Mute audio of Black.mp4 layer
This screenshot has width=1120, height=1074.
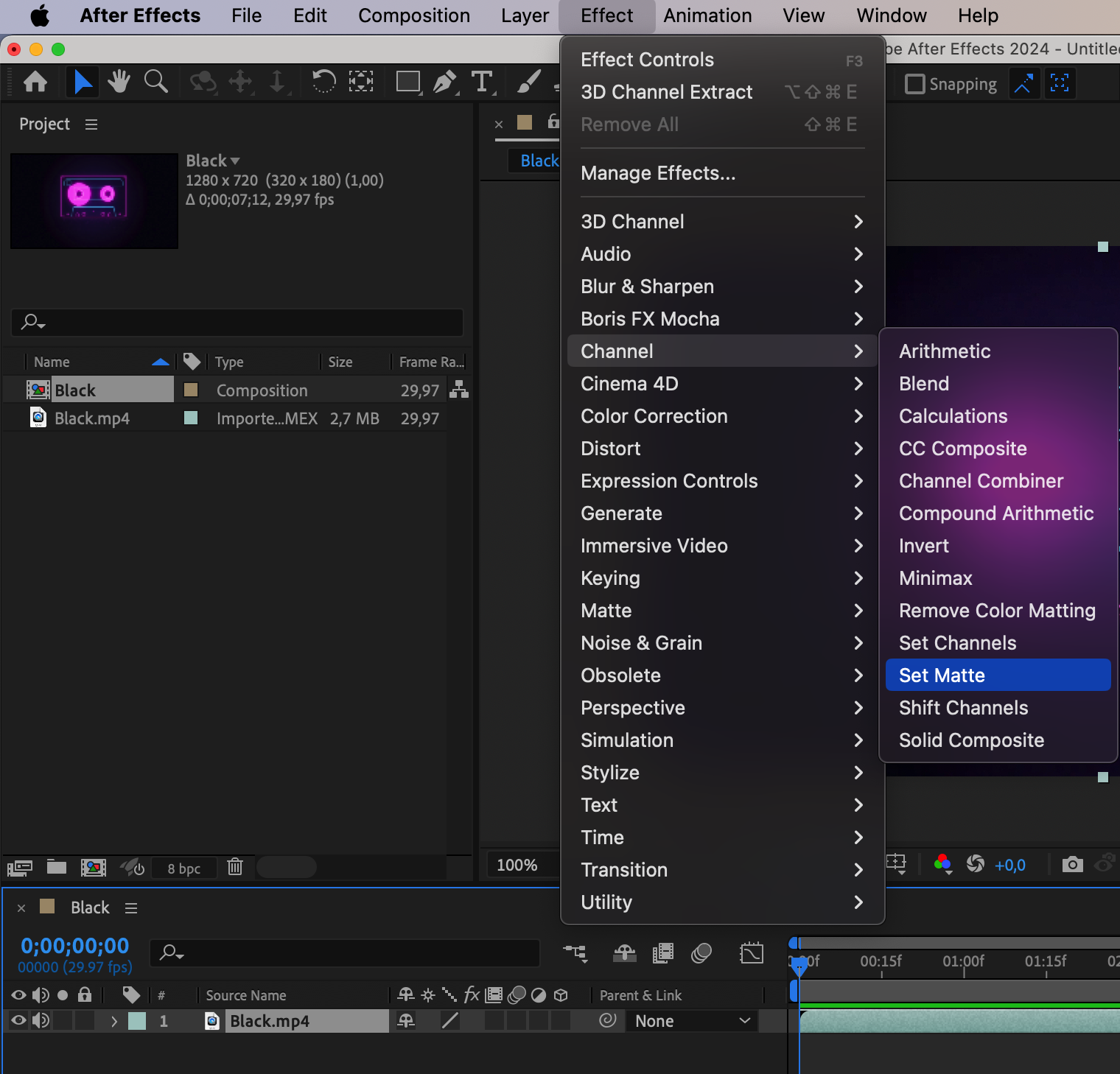pyautogui.click(x=41, y=1021)
